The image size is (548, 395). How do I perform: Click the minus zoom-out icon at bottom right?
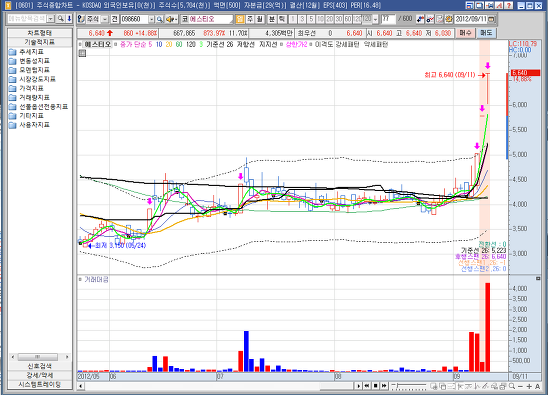click(x=520, y=386)
